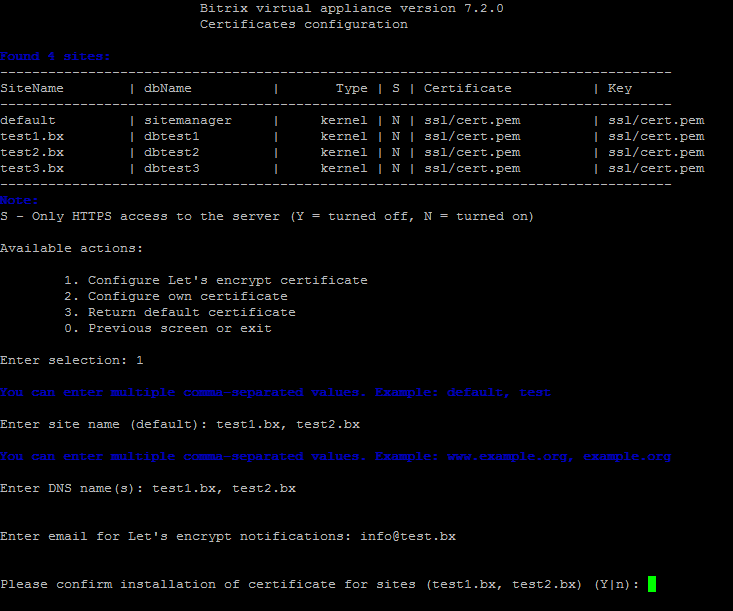Select '0. Previous screen or exit' option
The height and width of the screenshot is (611, 733).
[x=168, y=328]
